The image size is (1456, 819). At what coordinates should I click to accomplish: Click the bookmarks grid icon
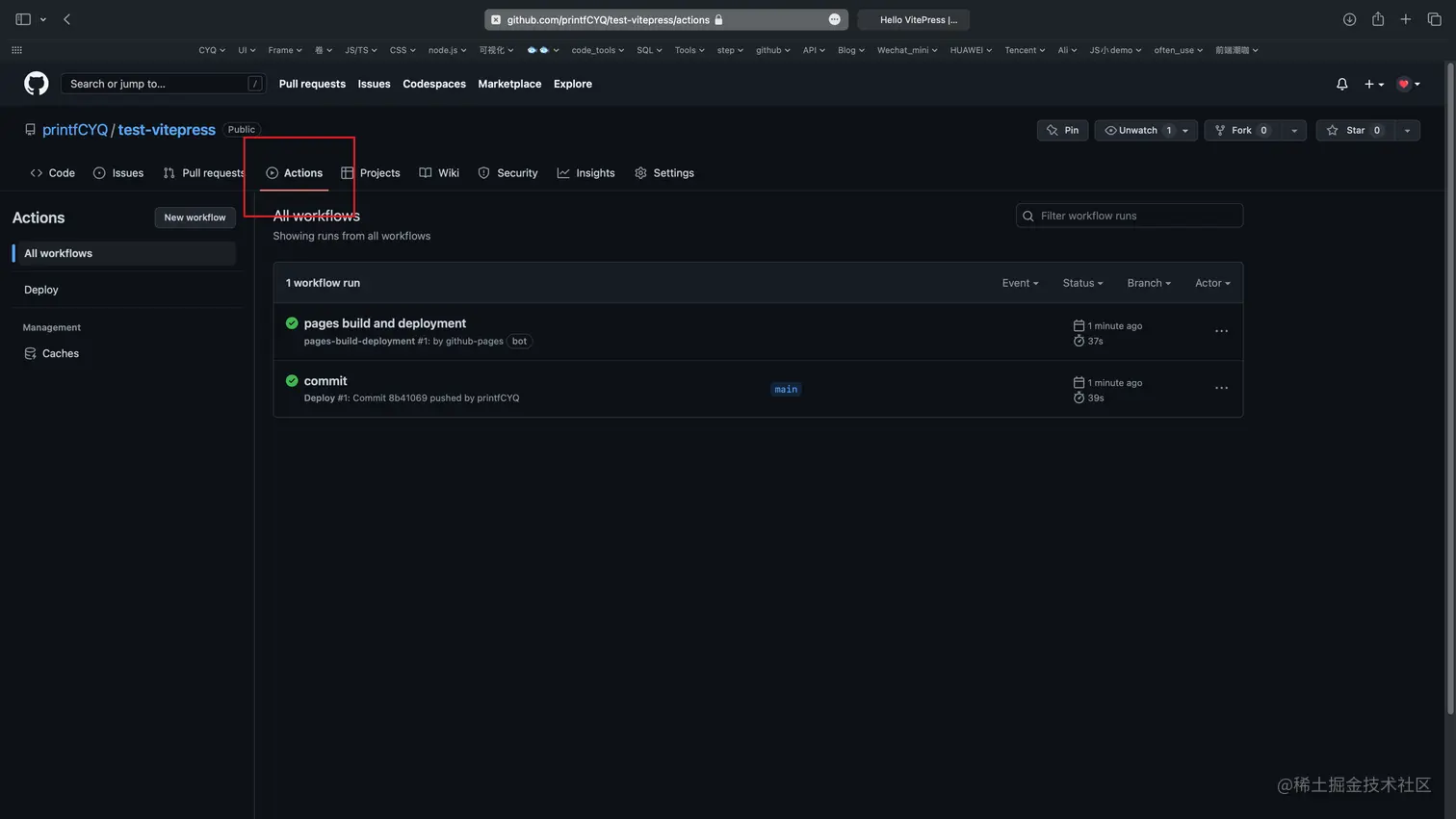point(16,50)
